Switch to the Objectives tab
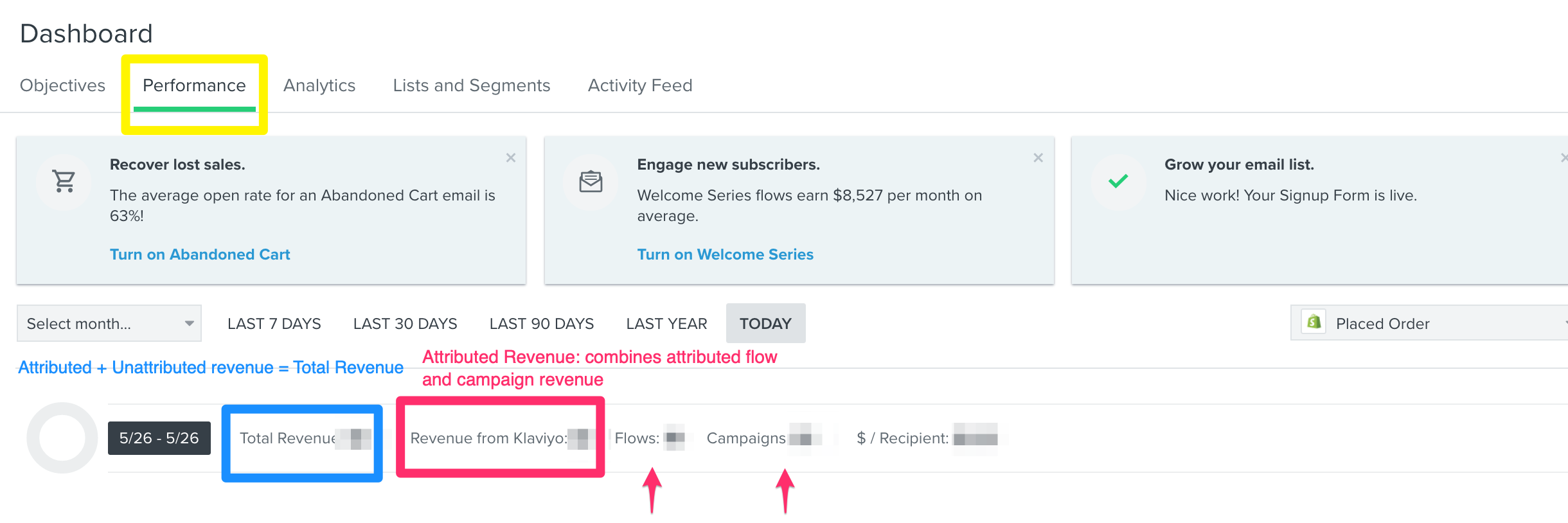Image resolution: width=1568 pixels, height=523 pixels. 62,85
